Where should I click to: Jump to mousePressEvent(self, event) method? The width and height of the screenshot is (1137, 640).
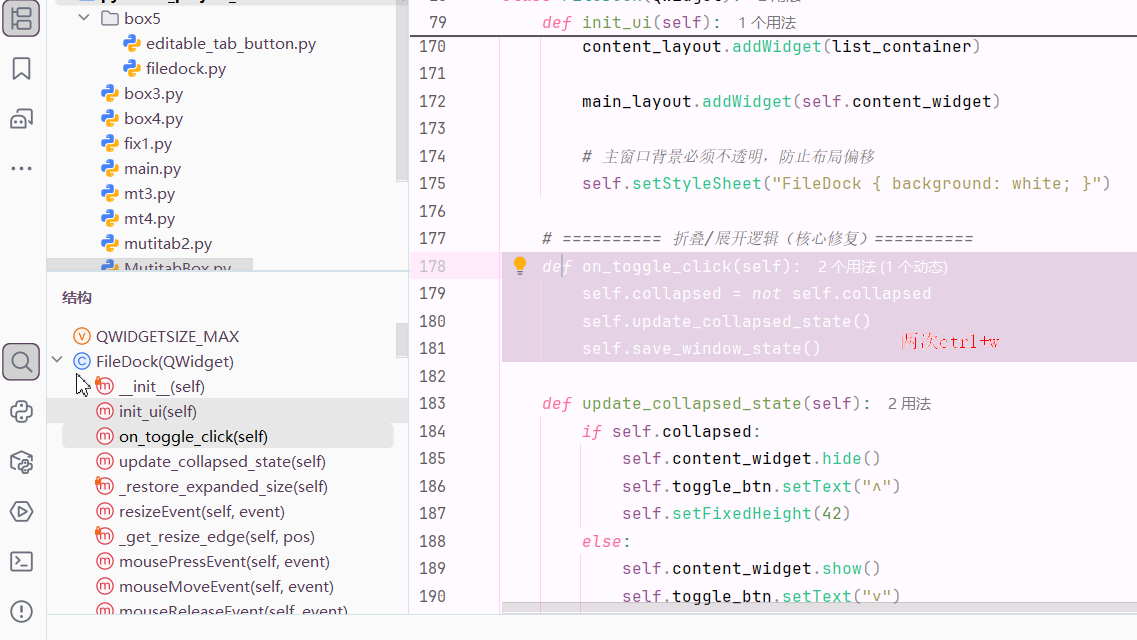point(224,561)
